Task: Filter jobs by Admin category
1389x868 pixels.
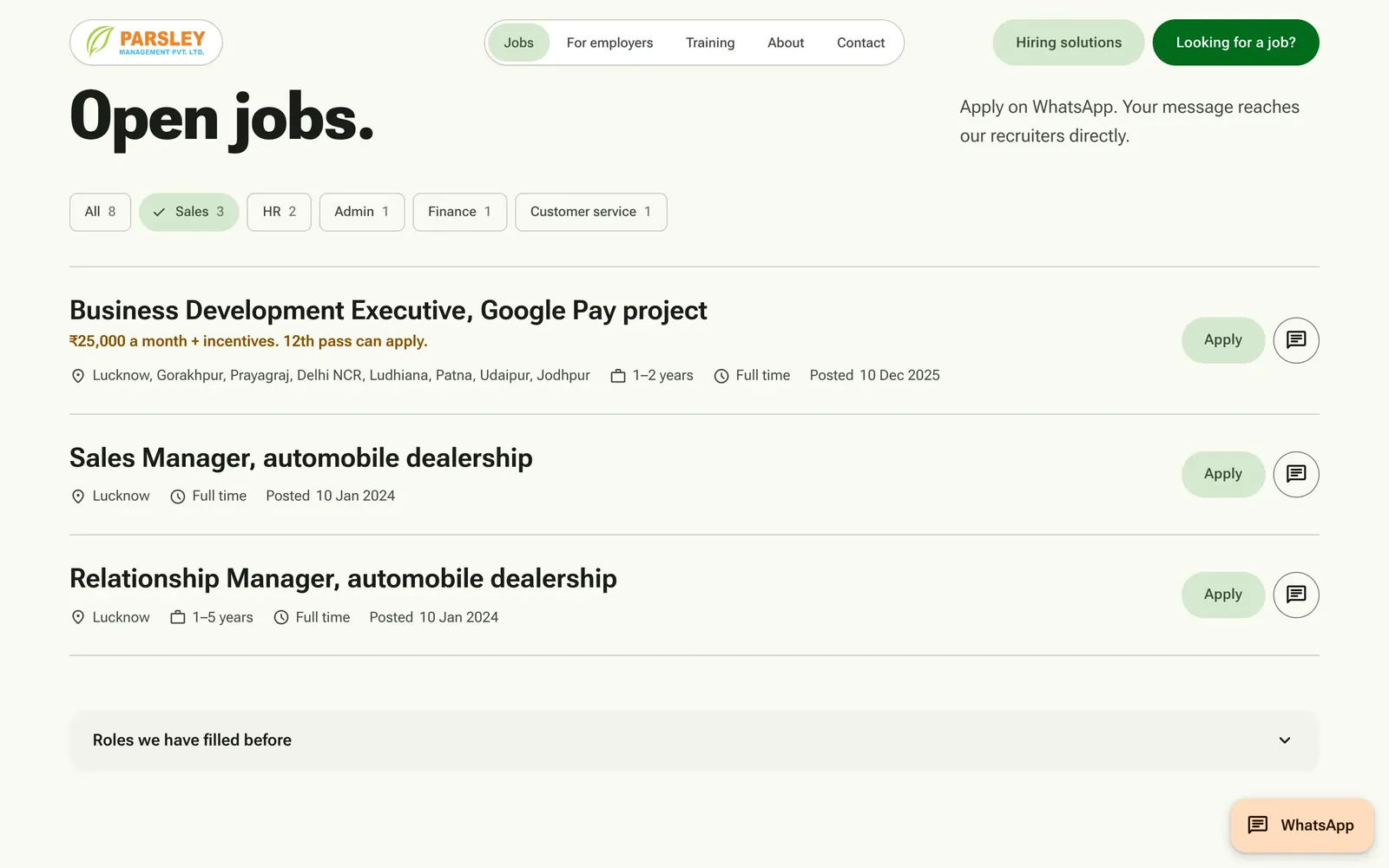Action: pos(362,212)
